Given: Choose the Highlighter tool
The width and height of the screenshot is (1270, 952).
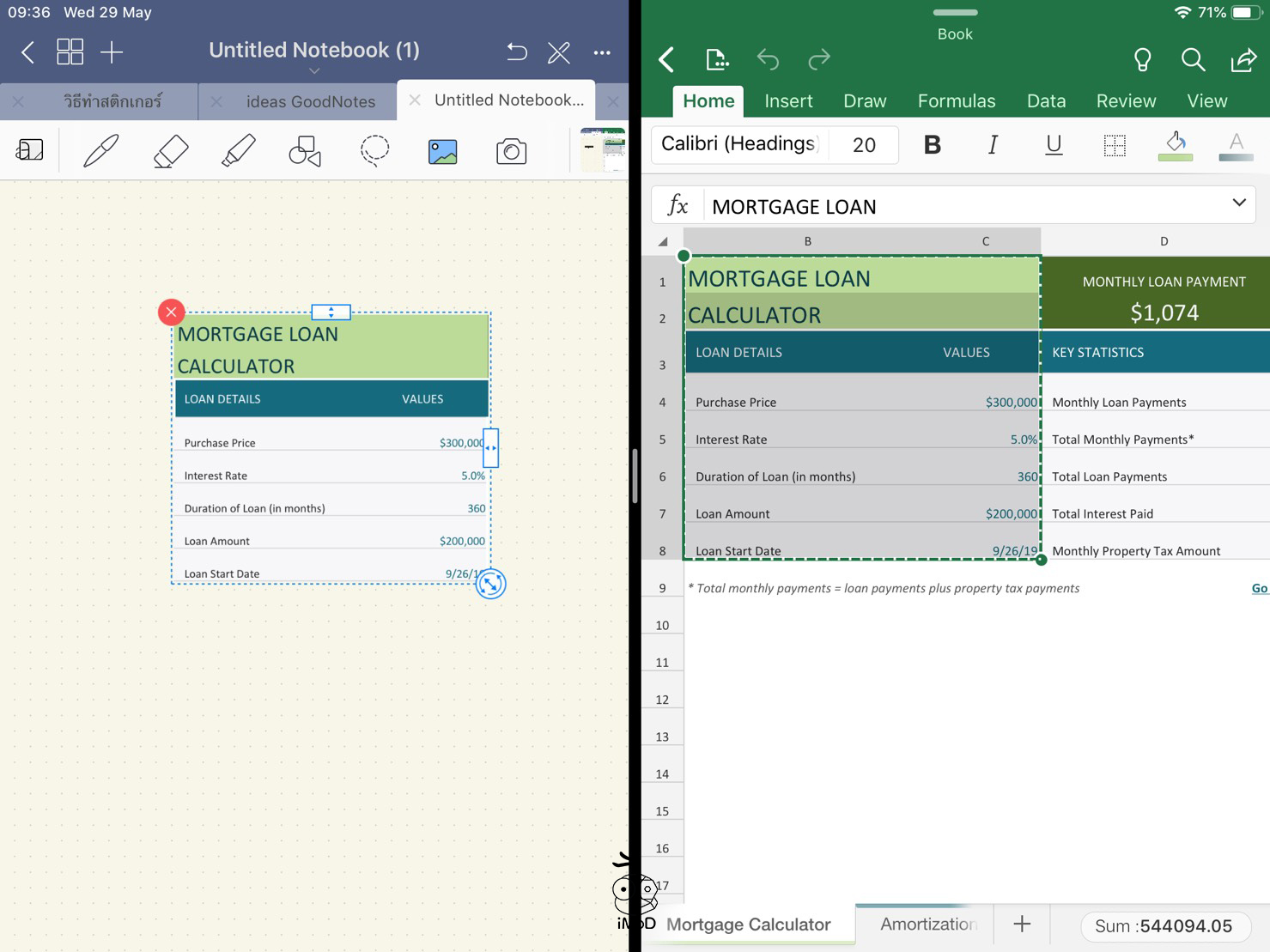Looking at the screenshot, I should click(x=238, y=151).
